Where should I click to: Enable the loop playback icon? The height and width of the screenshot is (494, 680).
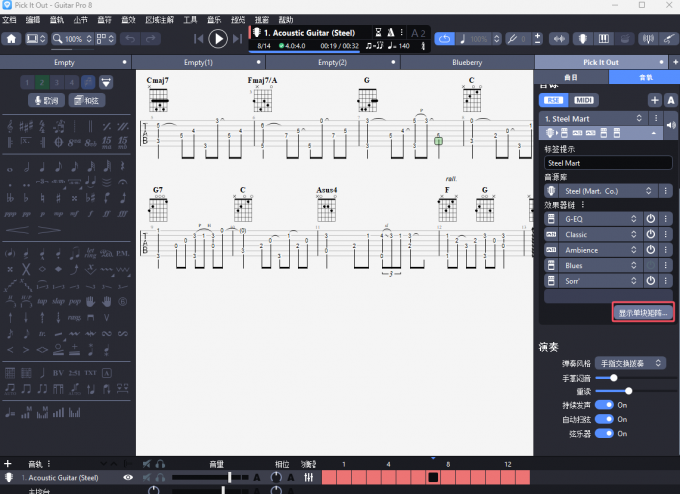[446, 39]
